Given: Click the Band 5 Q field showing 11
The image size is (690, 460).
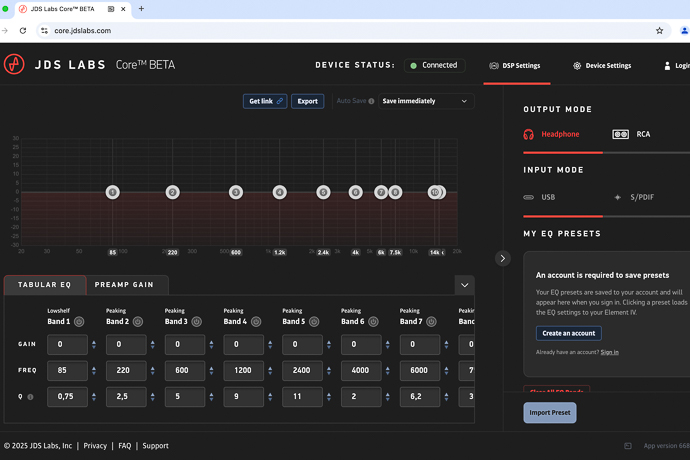Looking at the screenshot, I should (302, 397).
